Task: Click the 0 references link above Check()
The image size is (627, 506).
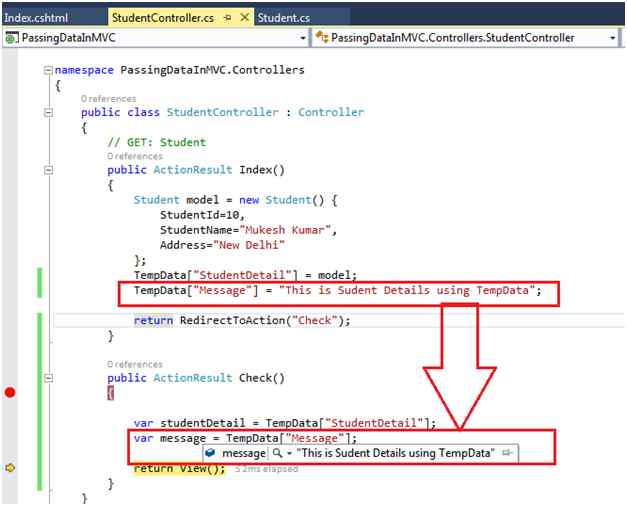Action: [x=135, y=364]
